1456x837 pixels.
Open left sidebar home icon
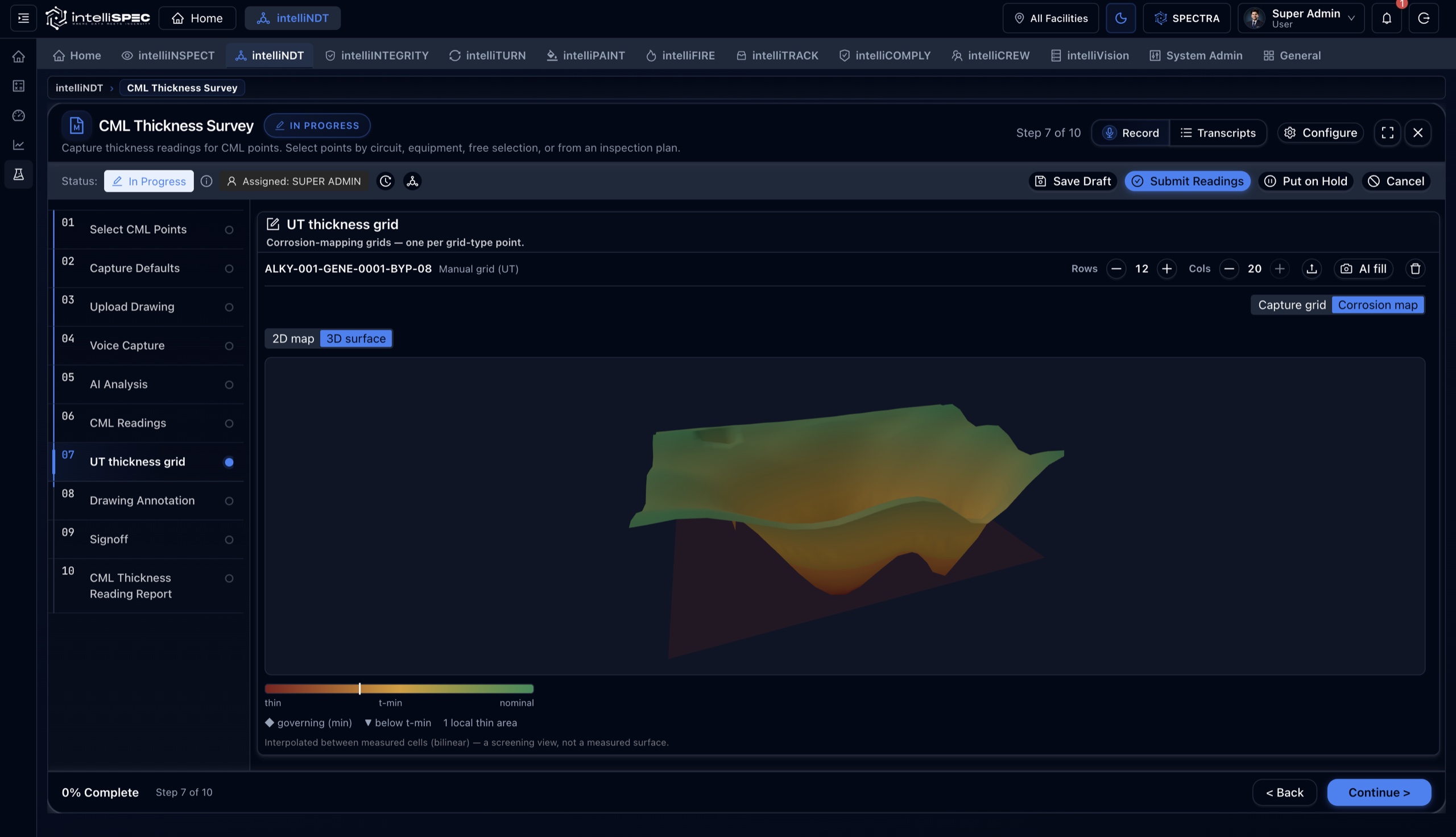[x=18, y=56]
